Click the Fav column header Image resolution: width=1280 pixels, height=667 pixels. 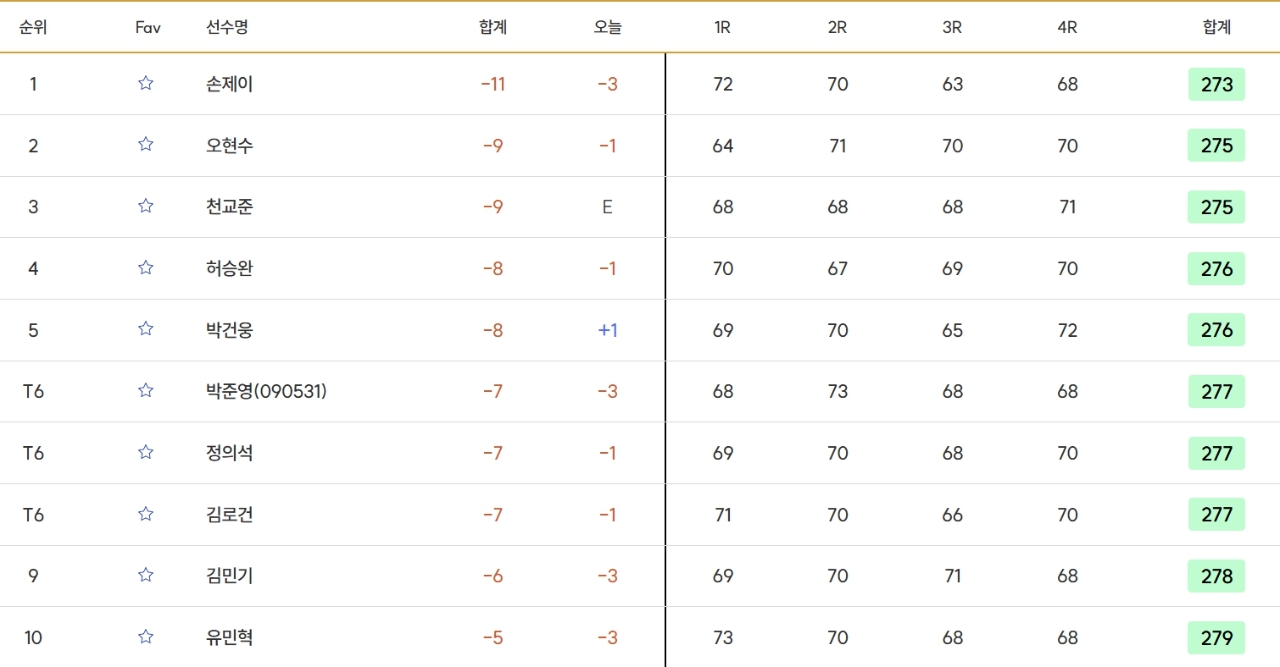[x=148, y=28]
